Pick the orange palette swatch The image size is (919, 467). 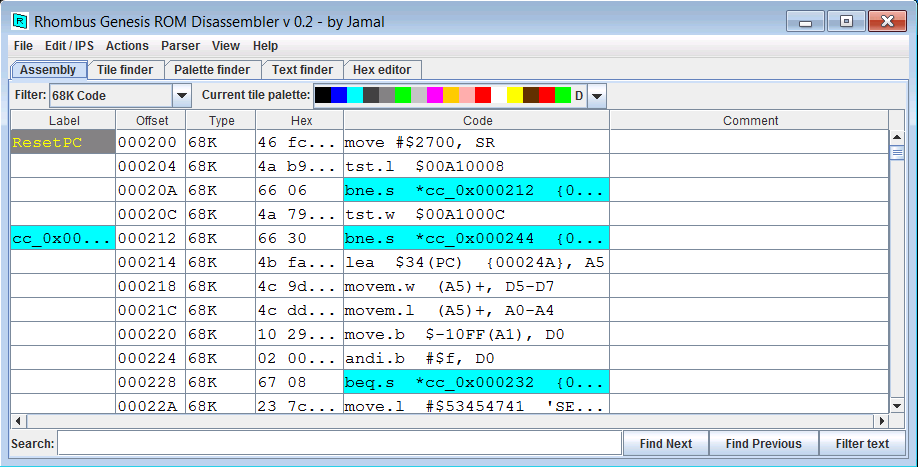coord(451,95)
